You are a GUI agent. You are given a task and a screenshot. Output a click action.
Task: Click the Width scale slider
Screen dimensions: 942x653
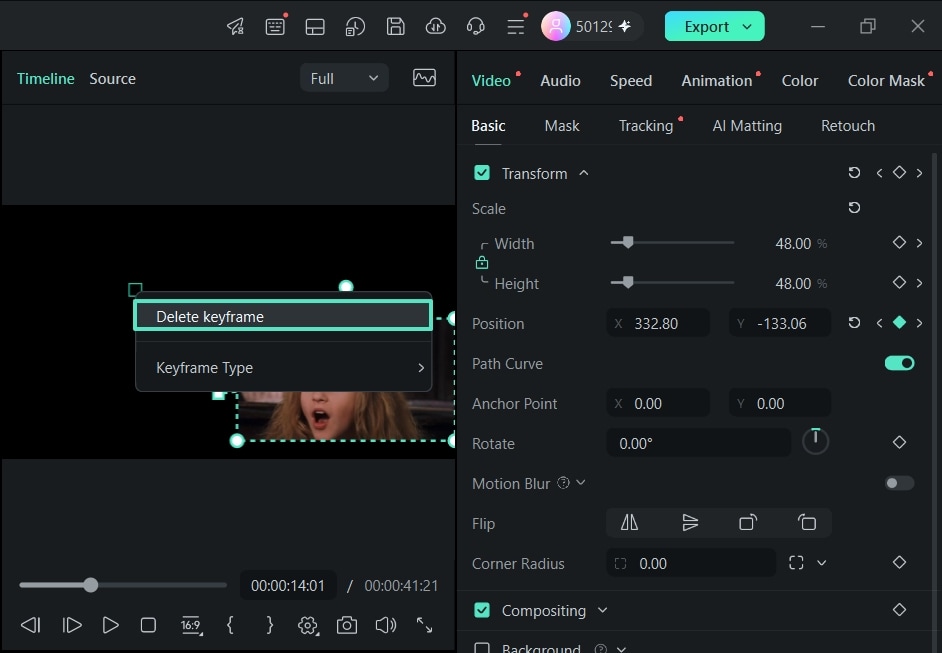672,243
